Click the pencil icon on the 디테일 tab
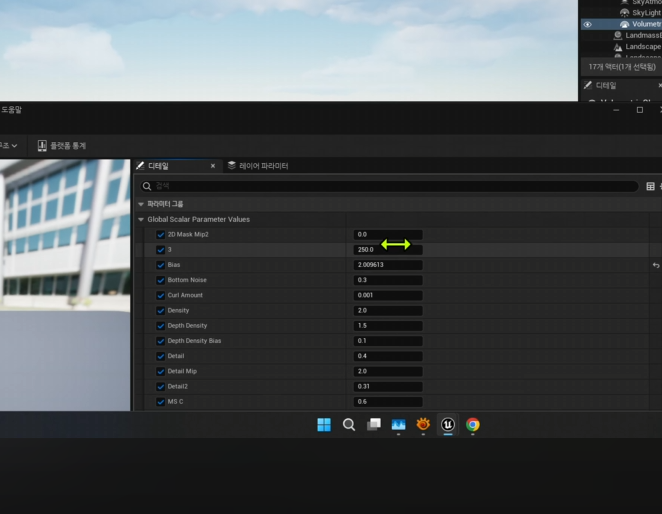Image resolution: width=662 pixels, height=514 pixels. (x=140, y=166)
